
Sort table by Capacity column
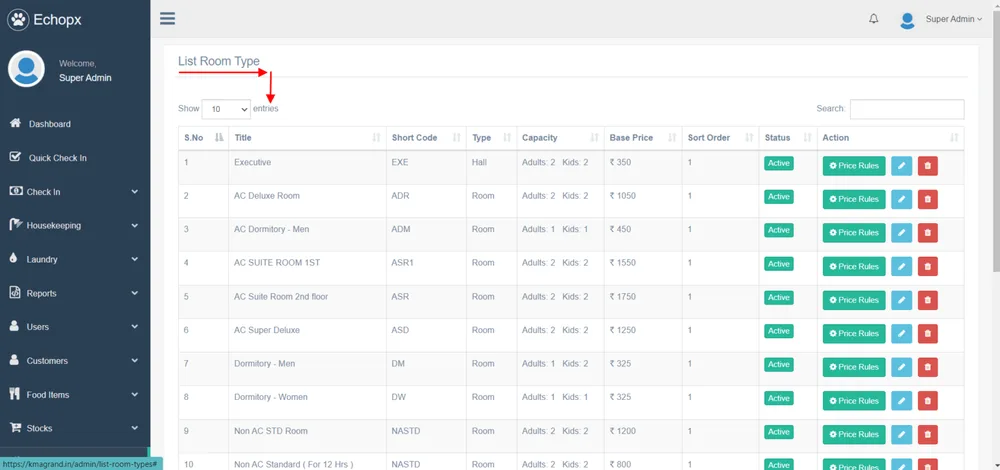(x=561, y=138)
